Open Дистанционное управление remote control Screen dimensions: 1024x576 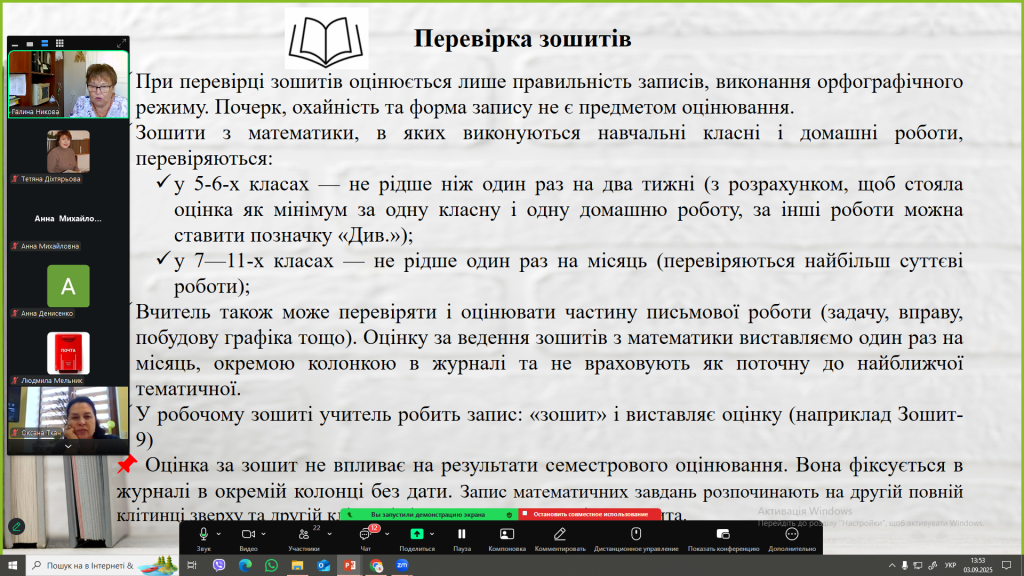click(636, 538)
